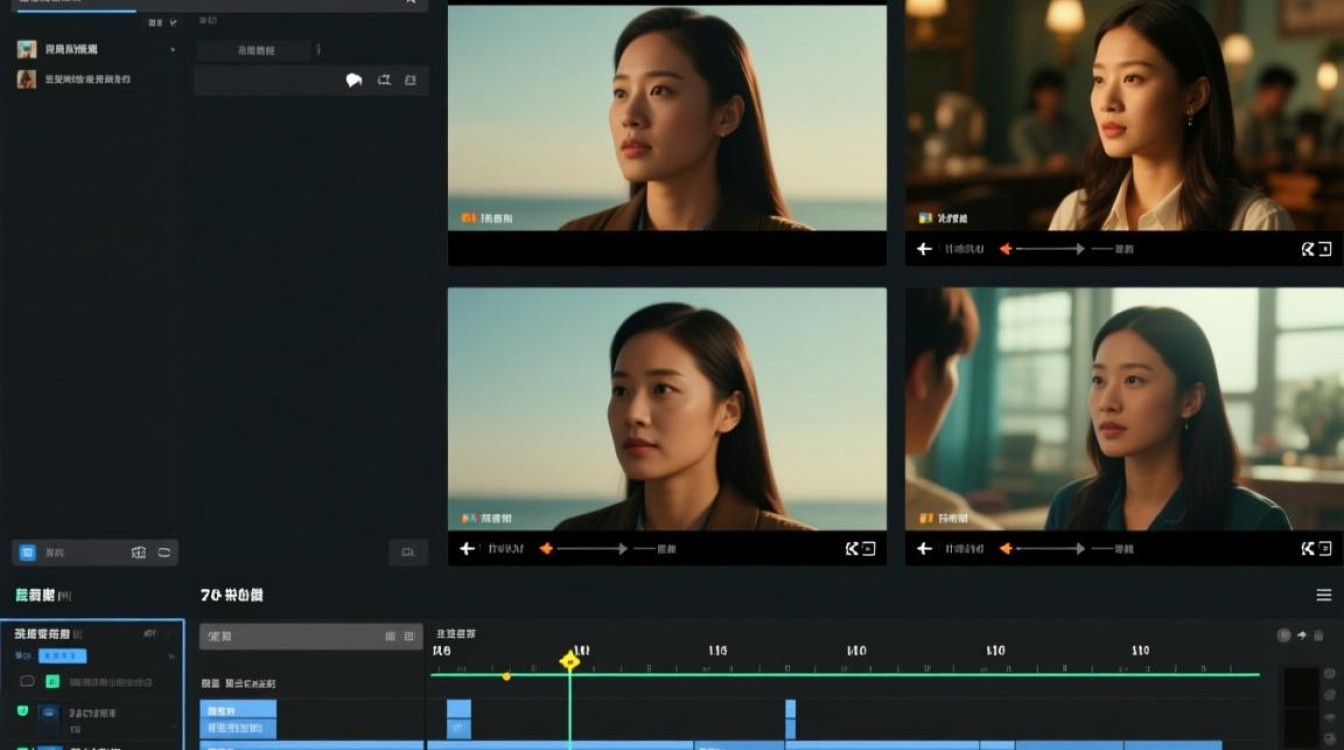
Task: Click the green square icon in track list
Action: pyautogui.click(x=51, y=681)
